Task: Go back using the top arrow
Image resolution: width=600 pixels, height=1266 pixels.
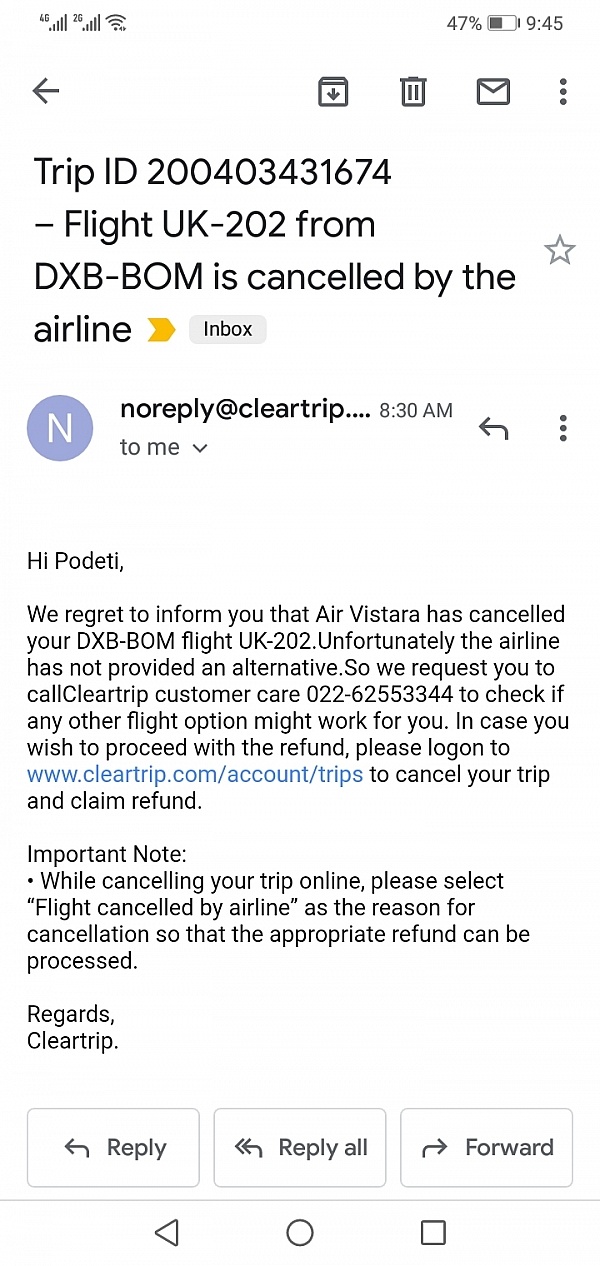Action: tap(46, 92)
